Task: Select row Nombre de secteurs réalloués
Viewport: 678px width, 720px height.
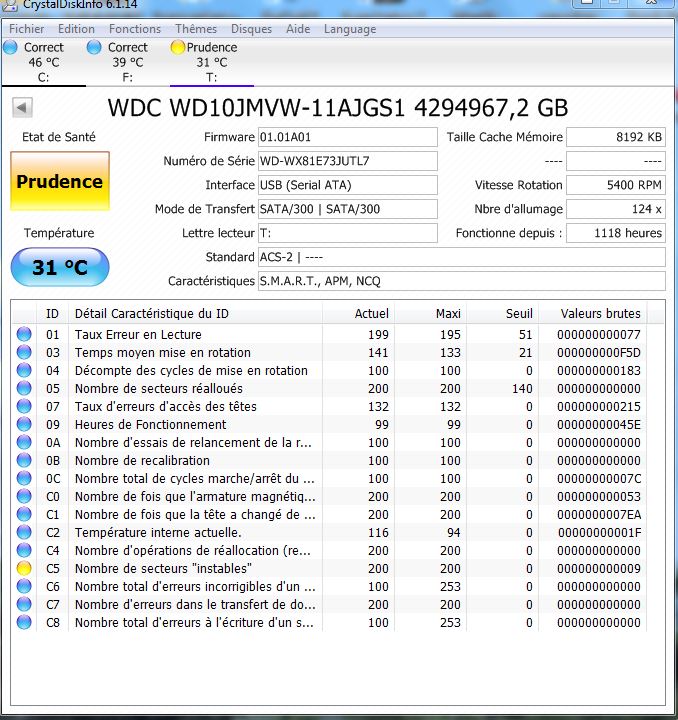Action: (329, 388)
